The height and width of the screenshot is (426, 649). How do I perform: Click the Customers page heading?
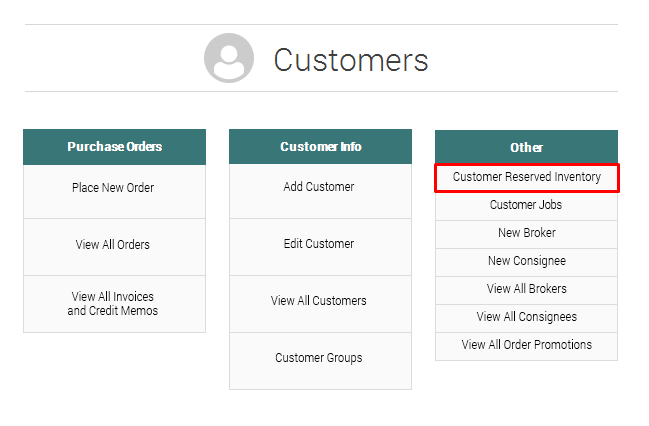(351, 60)
